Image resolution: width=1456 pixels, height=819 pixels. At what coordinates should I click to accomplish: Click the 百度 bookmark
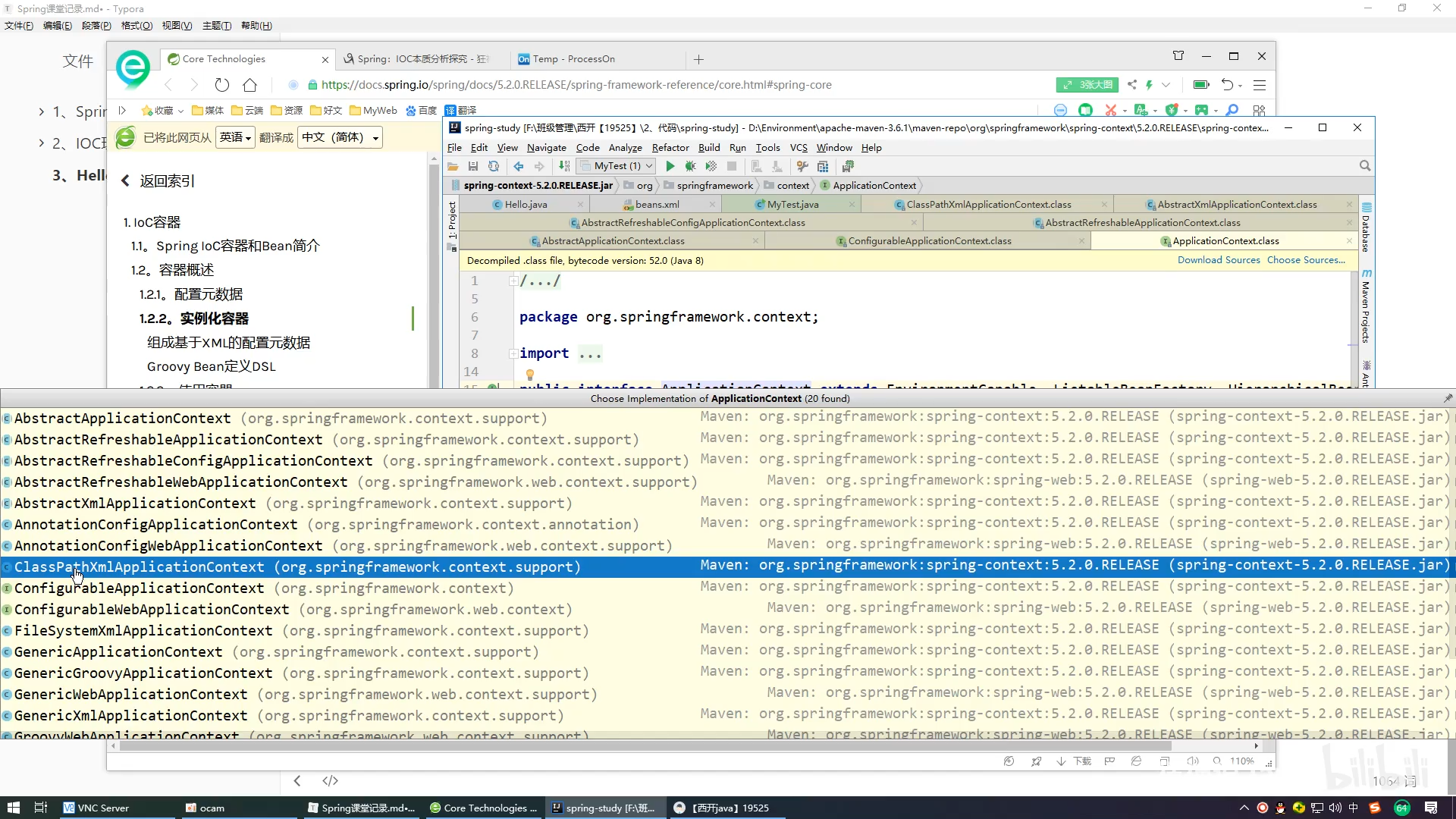[421, 111]
